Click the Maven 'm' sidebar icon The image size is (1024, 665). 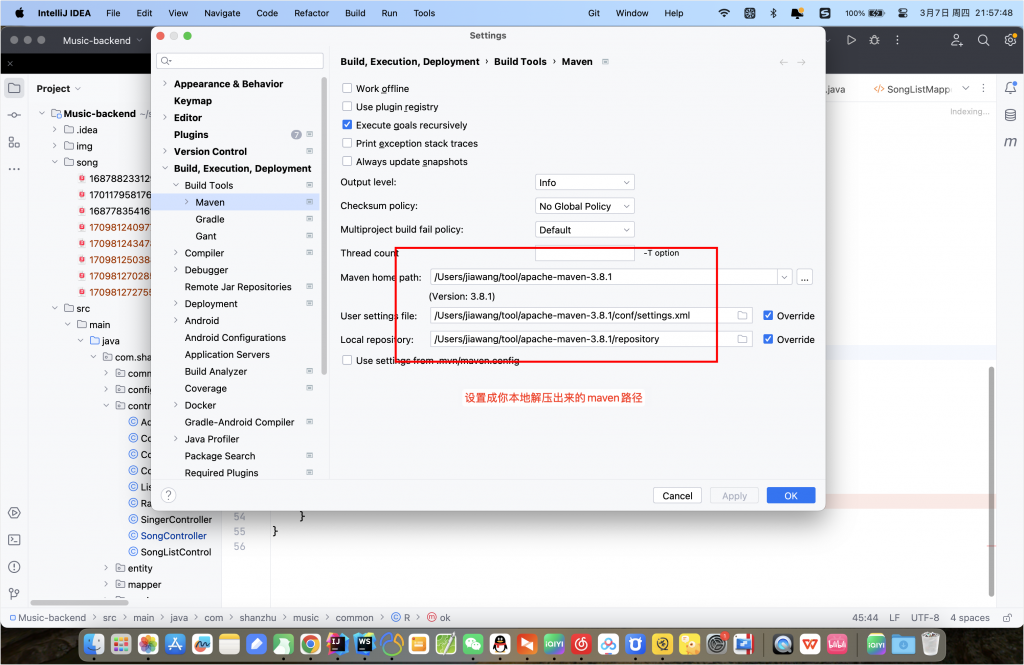(x=1011, y=142)
